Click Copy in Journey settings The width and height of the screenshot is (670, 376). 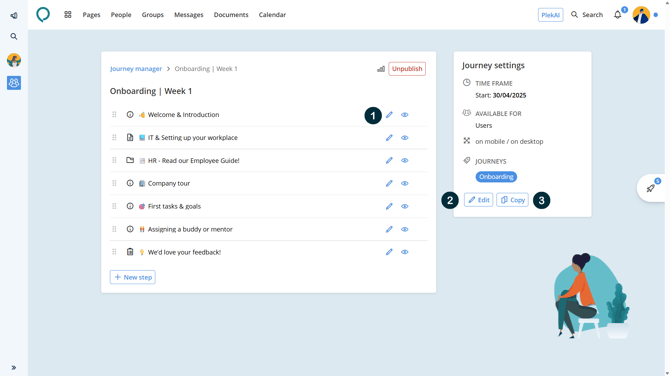(512, 200)
